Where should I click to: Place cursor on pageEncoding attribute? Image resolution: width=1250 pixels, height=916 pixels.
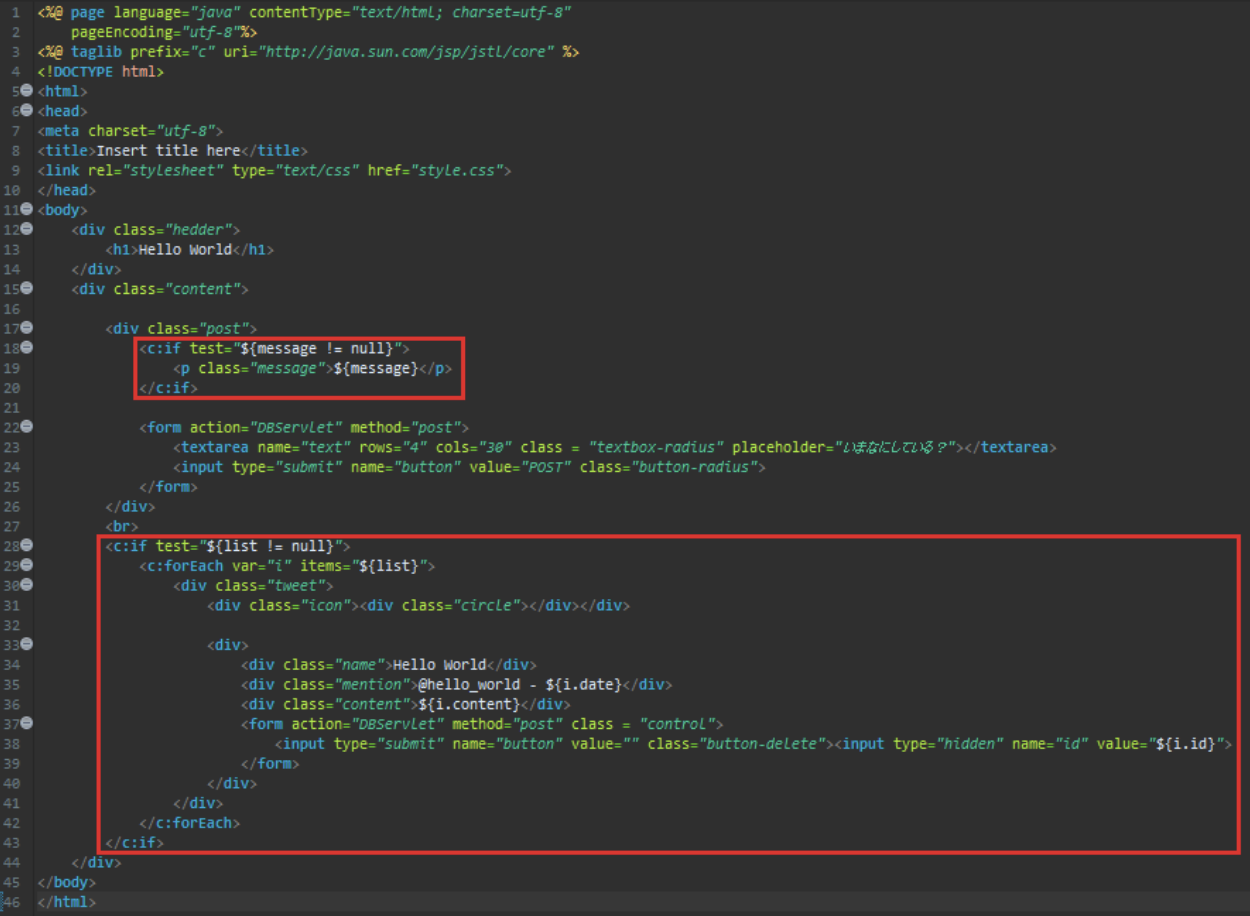click(x=122, y=32)
